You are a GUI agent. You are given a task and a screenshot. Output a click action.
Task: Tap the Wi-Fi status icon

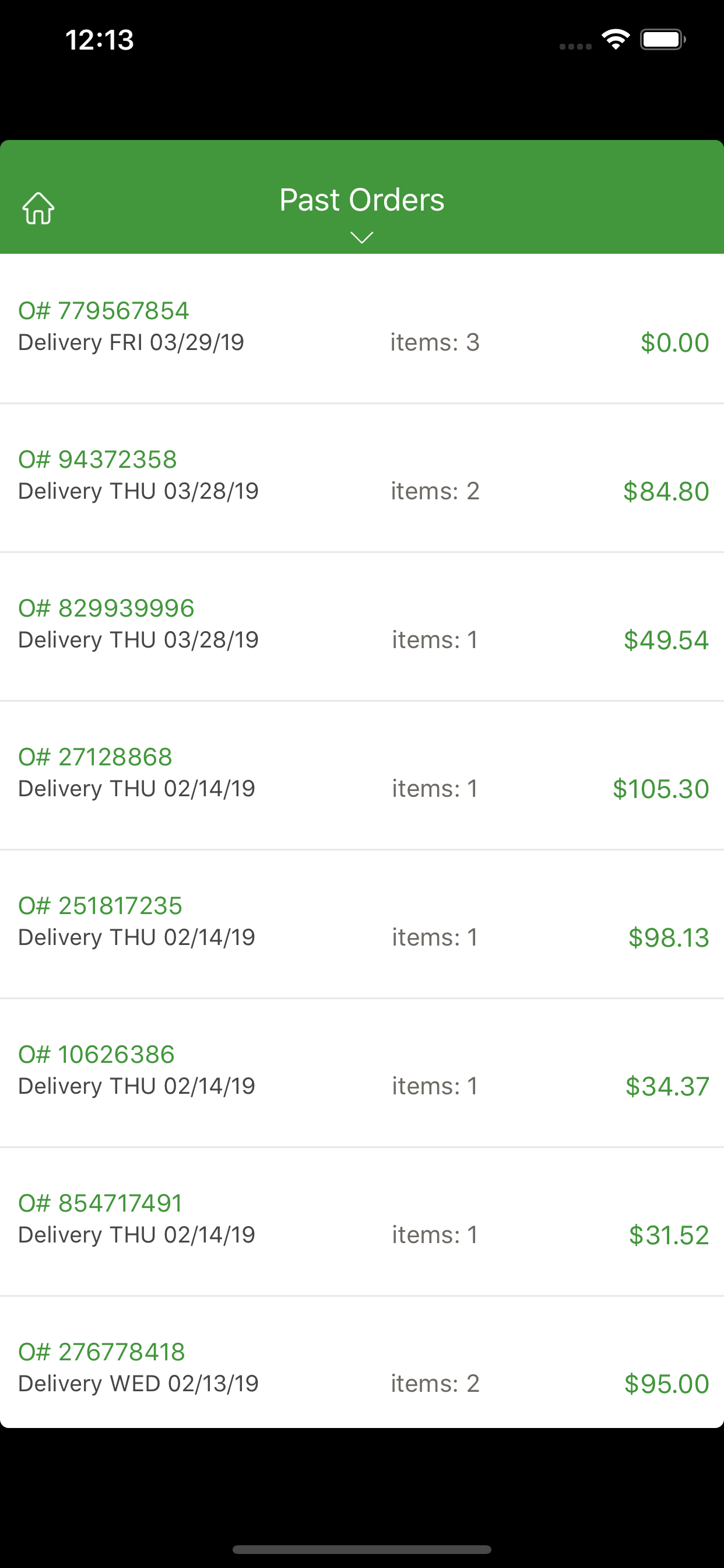[616, 40]
